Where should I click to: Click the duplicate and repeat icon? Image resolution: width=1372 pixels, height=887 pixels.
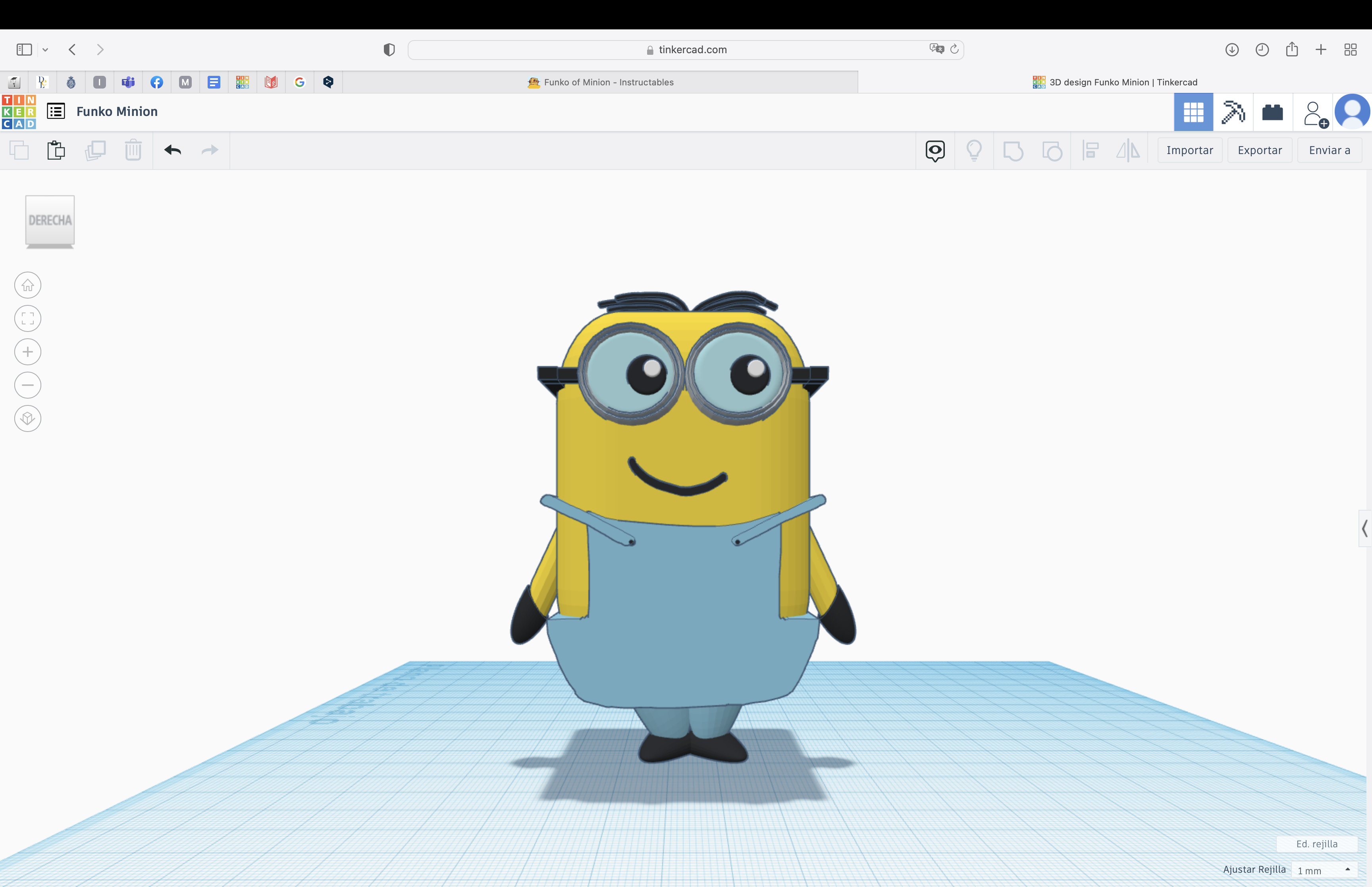pyautogui.click(x=95, y=150)
